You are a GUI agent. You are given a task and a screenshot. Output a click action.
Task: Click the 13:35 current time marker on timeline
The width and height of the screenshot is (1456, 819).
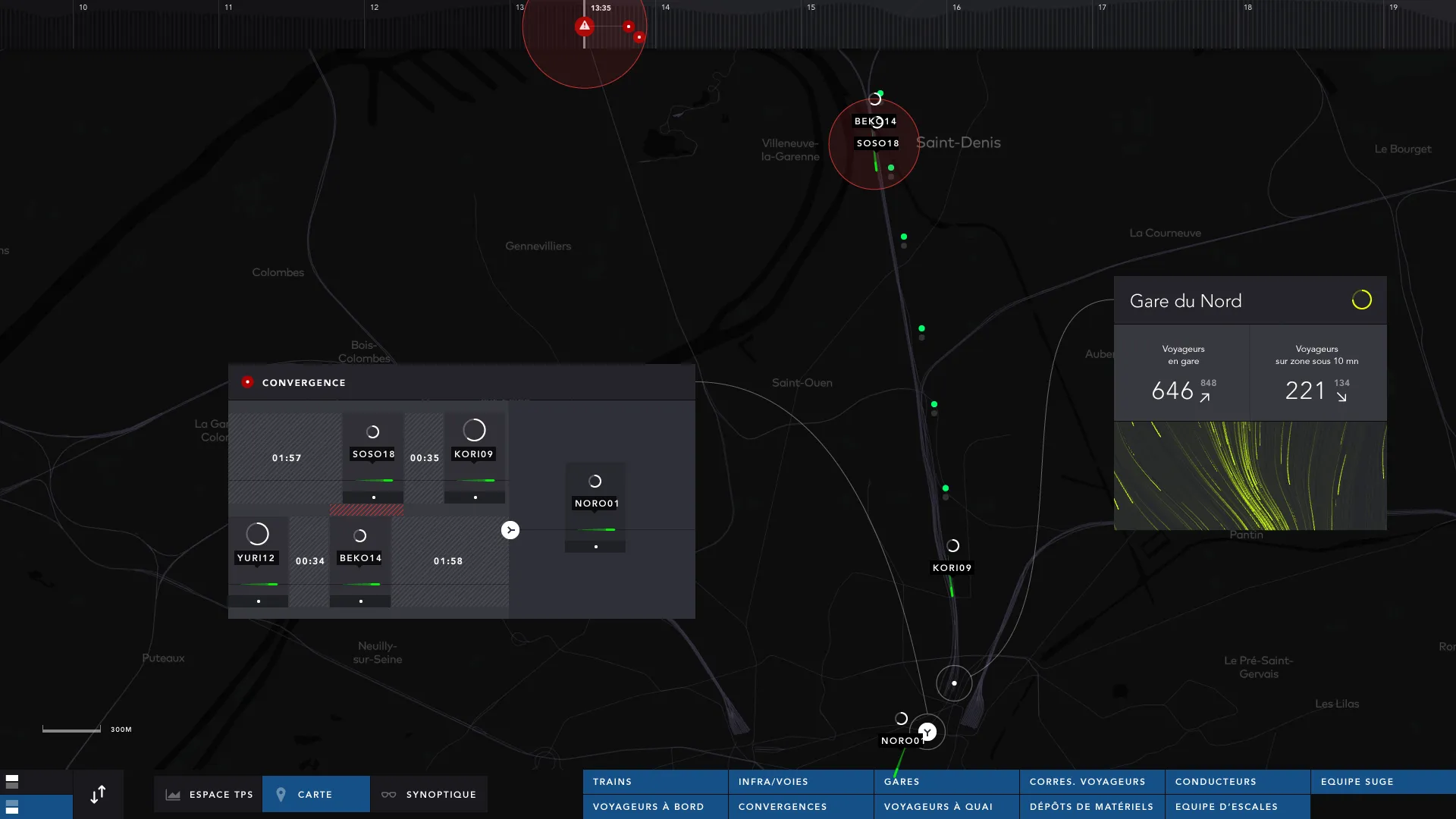point(601,8)
